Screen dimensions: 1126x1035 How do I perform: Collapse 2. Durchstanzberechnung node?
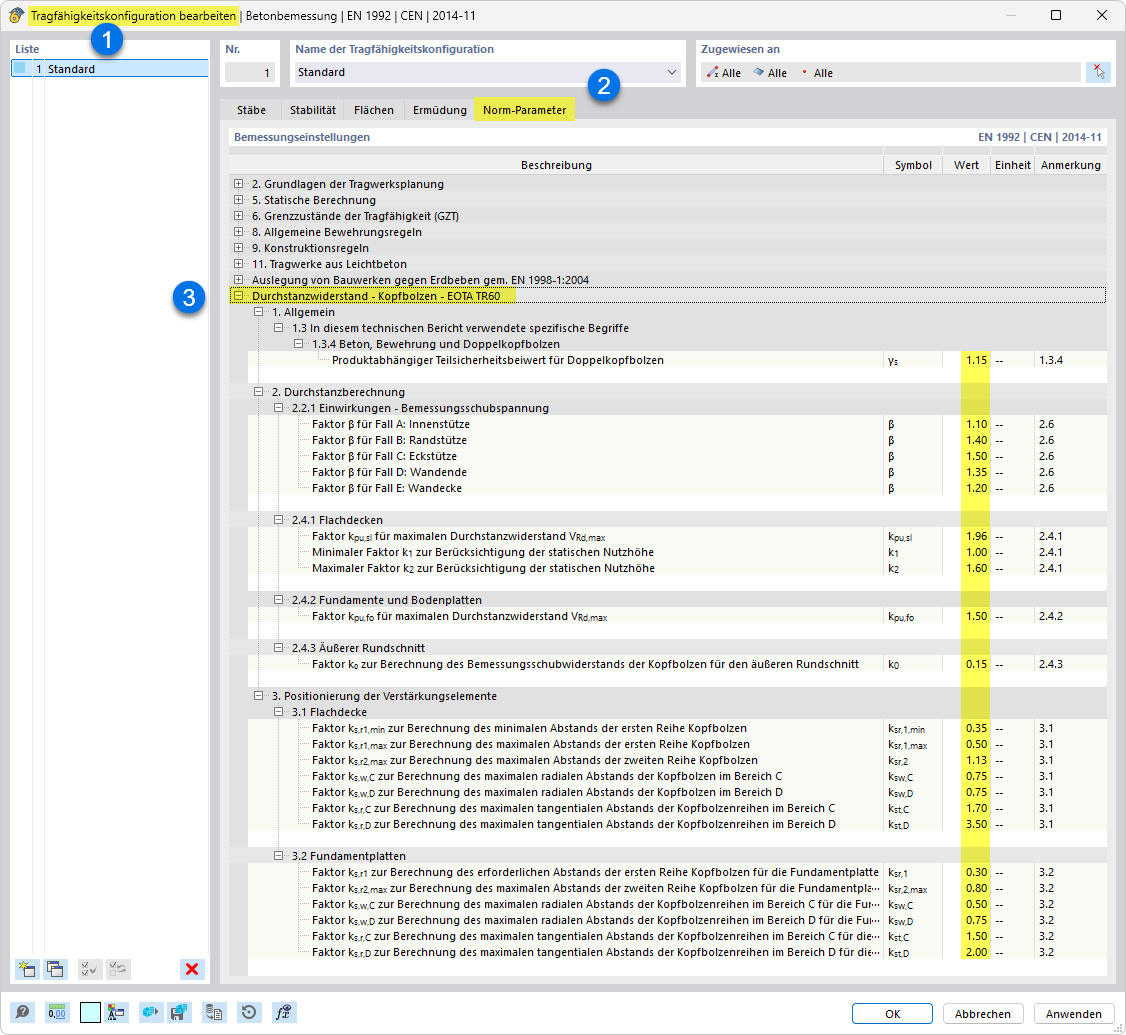click(x=259, y=391)
